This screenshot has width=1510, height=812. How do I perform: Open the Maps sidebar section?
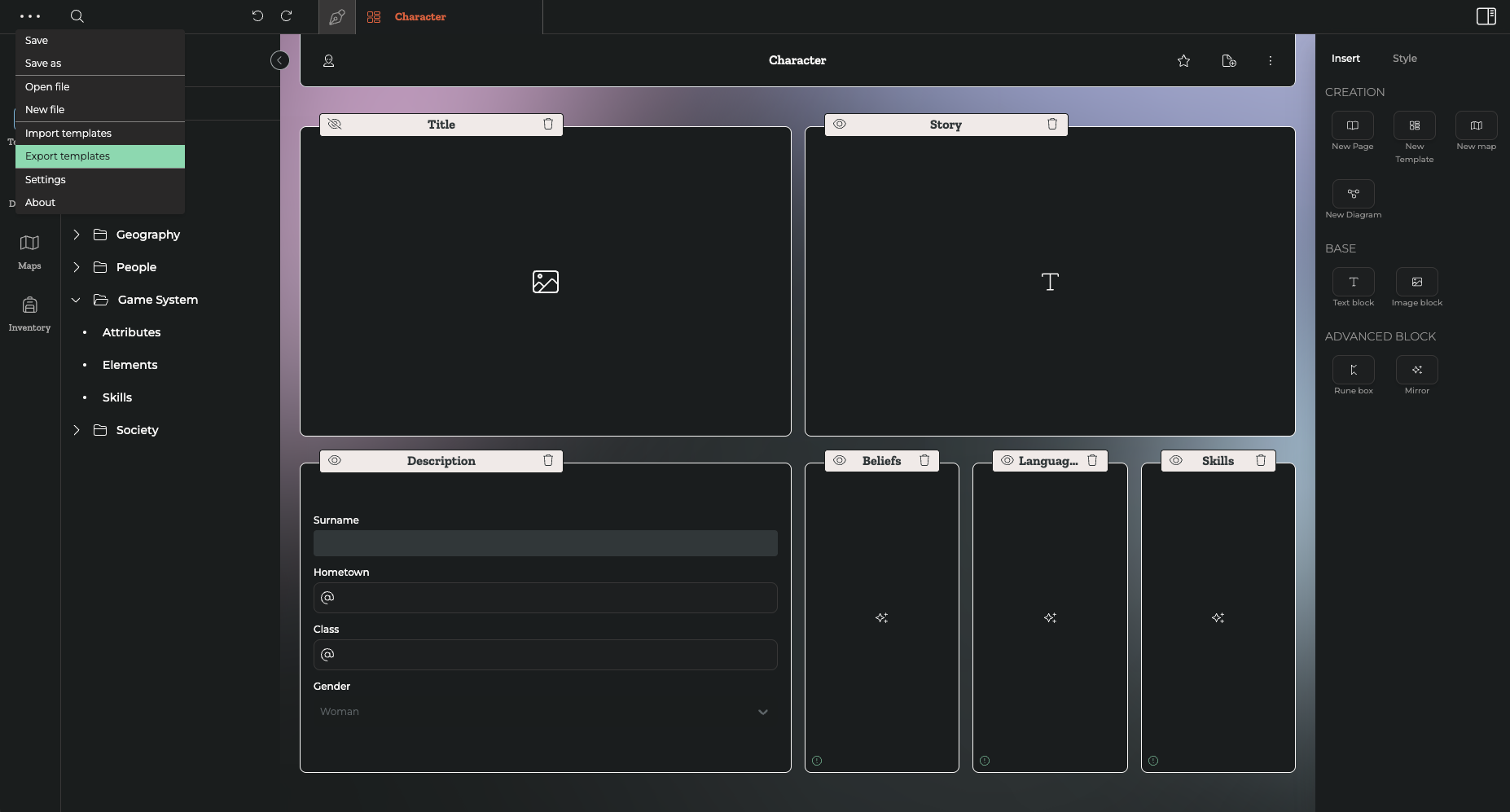pos(29,251)
